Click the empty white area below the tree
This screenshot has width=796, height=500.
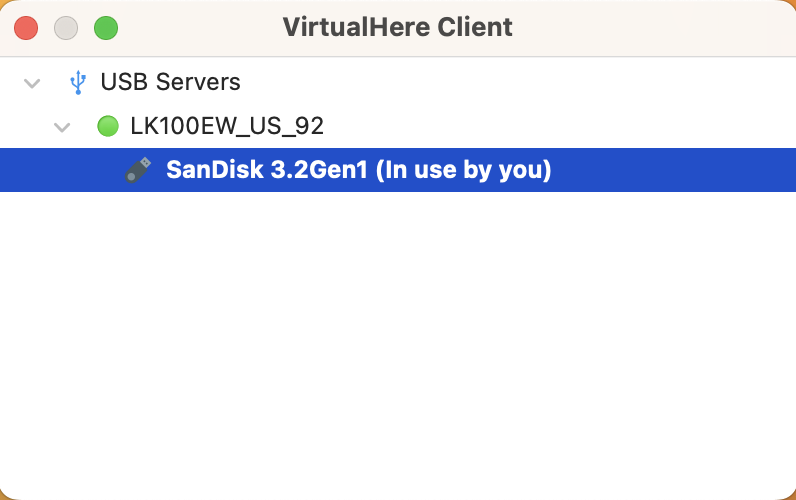(x=398, y=350)
